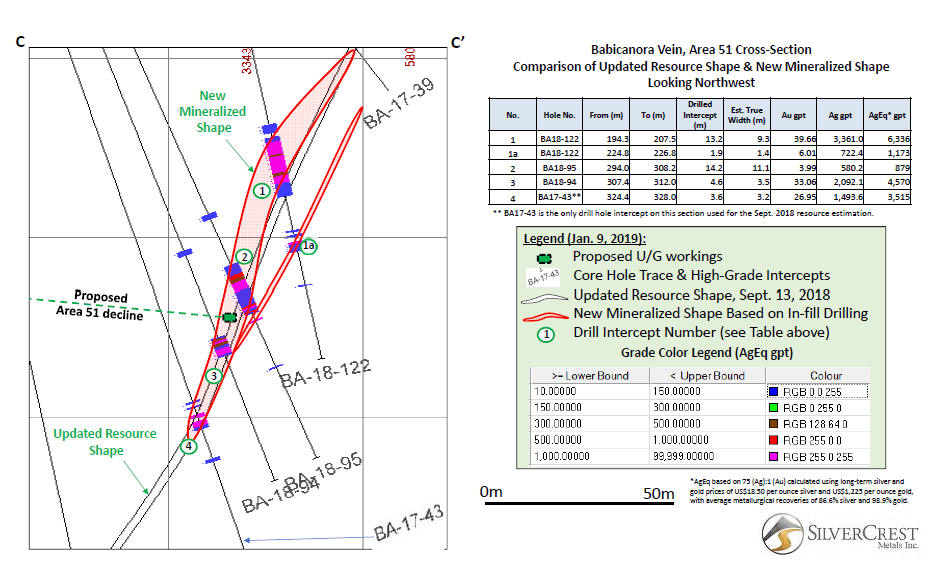Select the red New Mineralized Shape legend line
The width and height of the screenshot is (927, 580).
[x=545, y=313]
